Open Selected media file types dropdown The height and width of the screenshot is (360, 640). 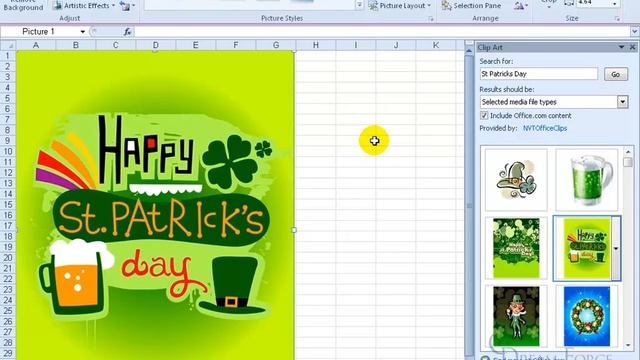(622, 102)
